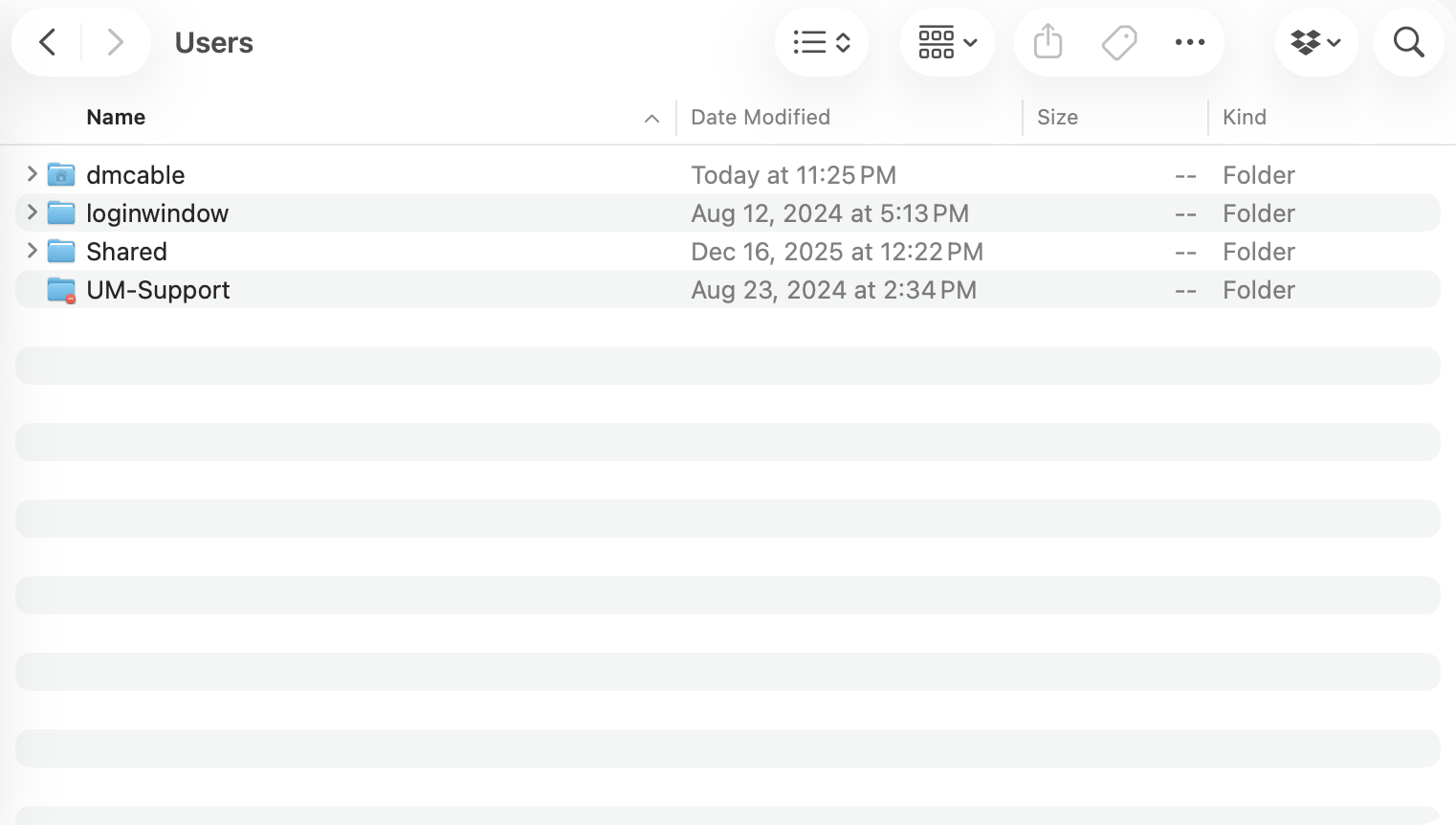This screenshot has width=1456, height=825.
Task: Select the UM-Support folder icon
Action: (61, 290)
